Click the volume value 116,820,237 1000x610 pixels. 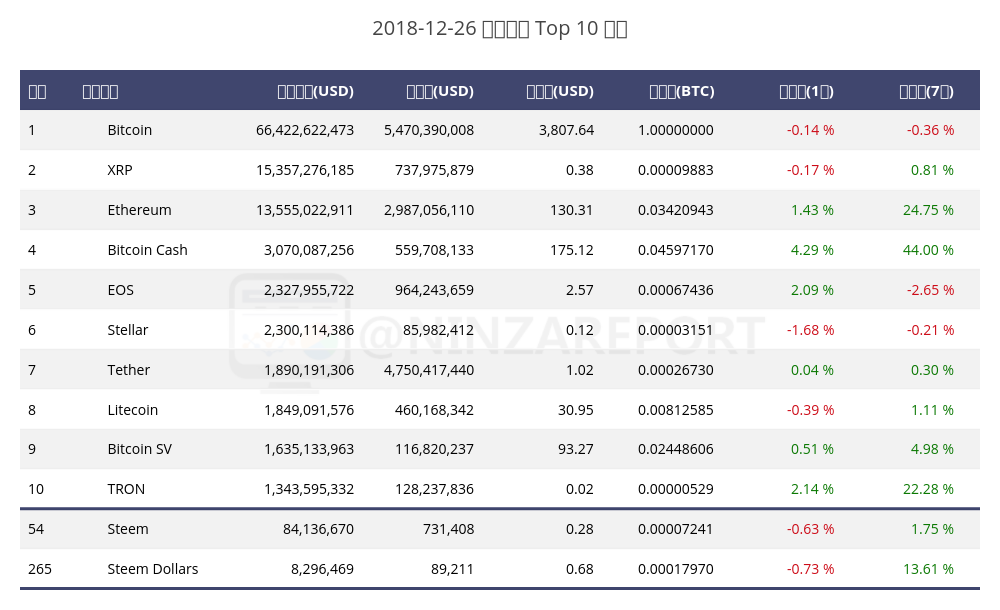coord(434,449)
